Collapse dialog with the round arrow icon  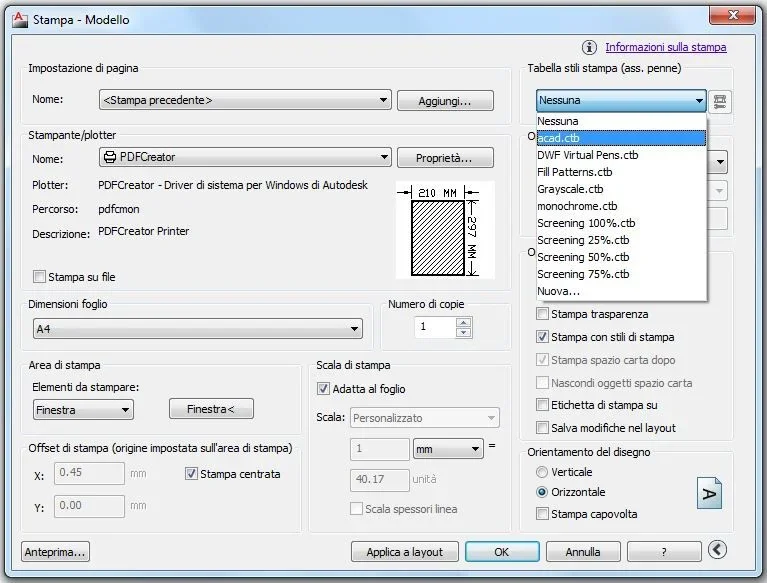[716, 550]
